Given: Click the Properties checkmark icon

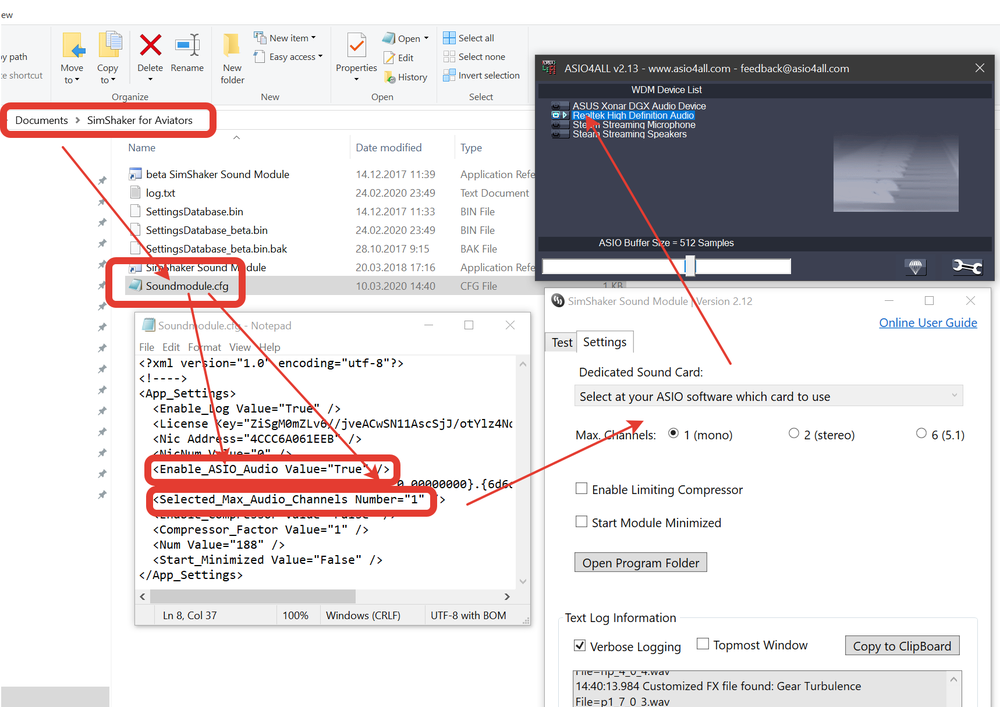Looking at the screenshot, I should pyautogui.click(x=357, y=45).
